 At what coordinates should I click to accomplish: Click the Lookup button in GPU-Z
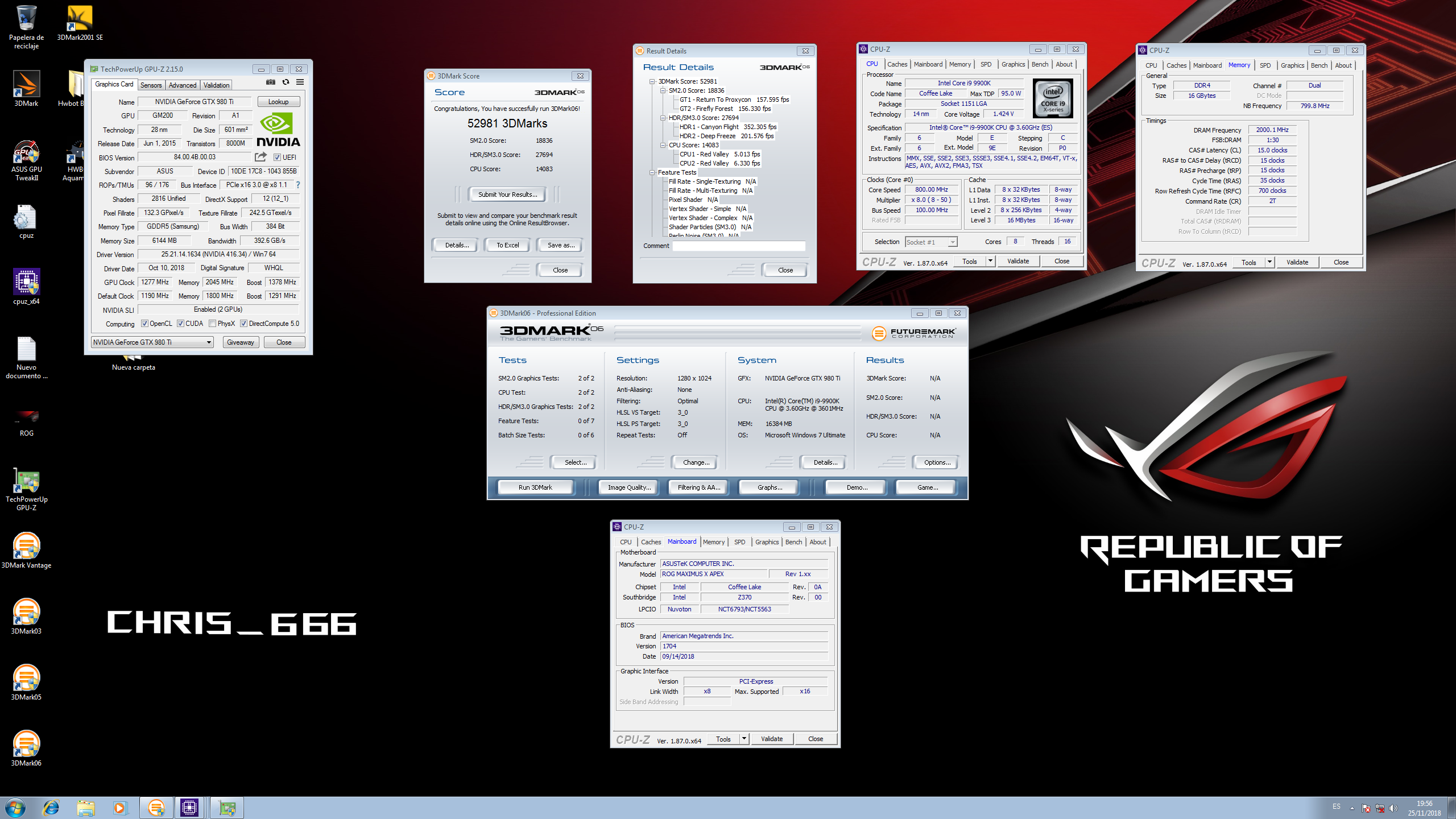coord(278,102)
